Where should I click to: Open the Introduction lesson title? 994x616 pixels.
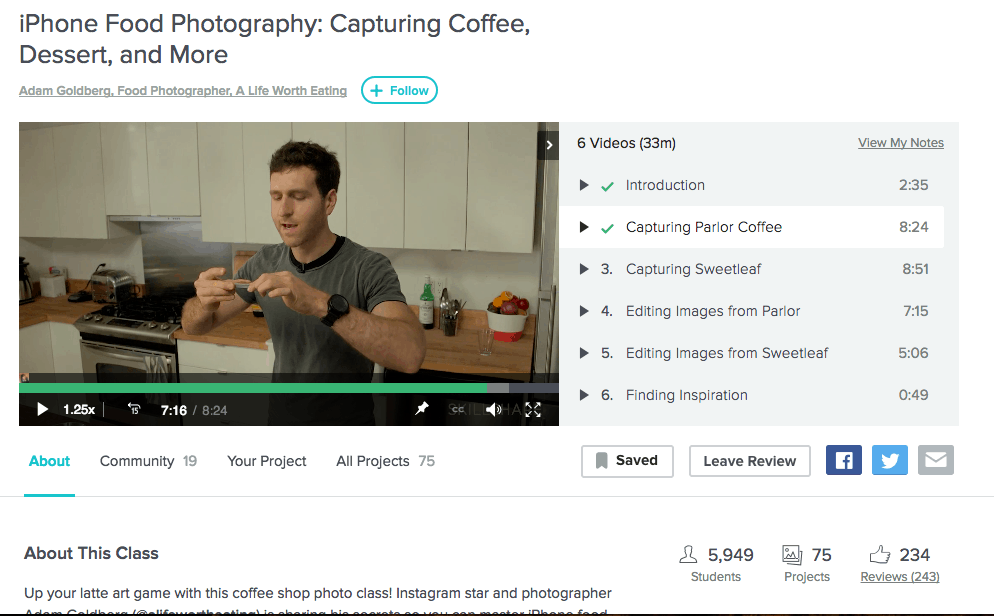click(665, 185)
